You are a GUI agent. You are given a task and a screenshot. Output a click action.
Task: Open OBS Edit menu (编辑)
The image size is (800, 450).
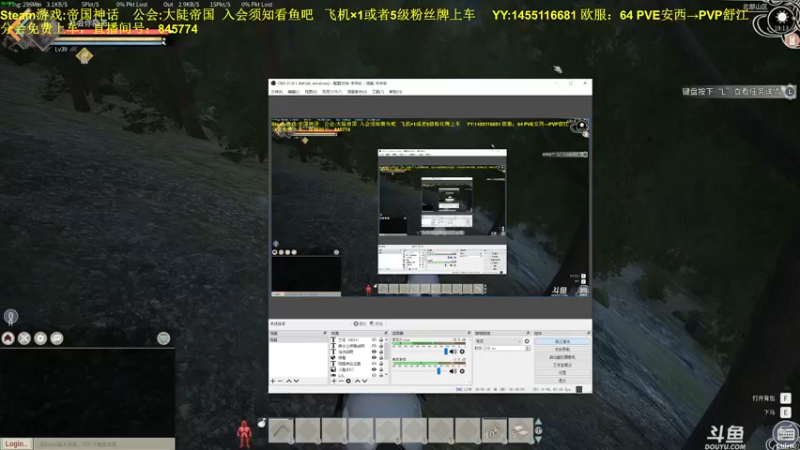pos(293,92)
